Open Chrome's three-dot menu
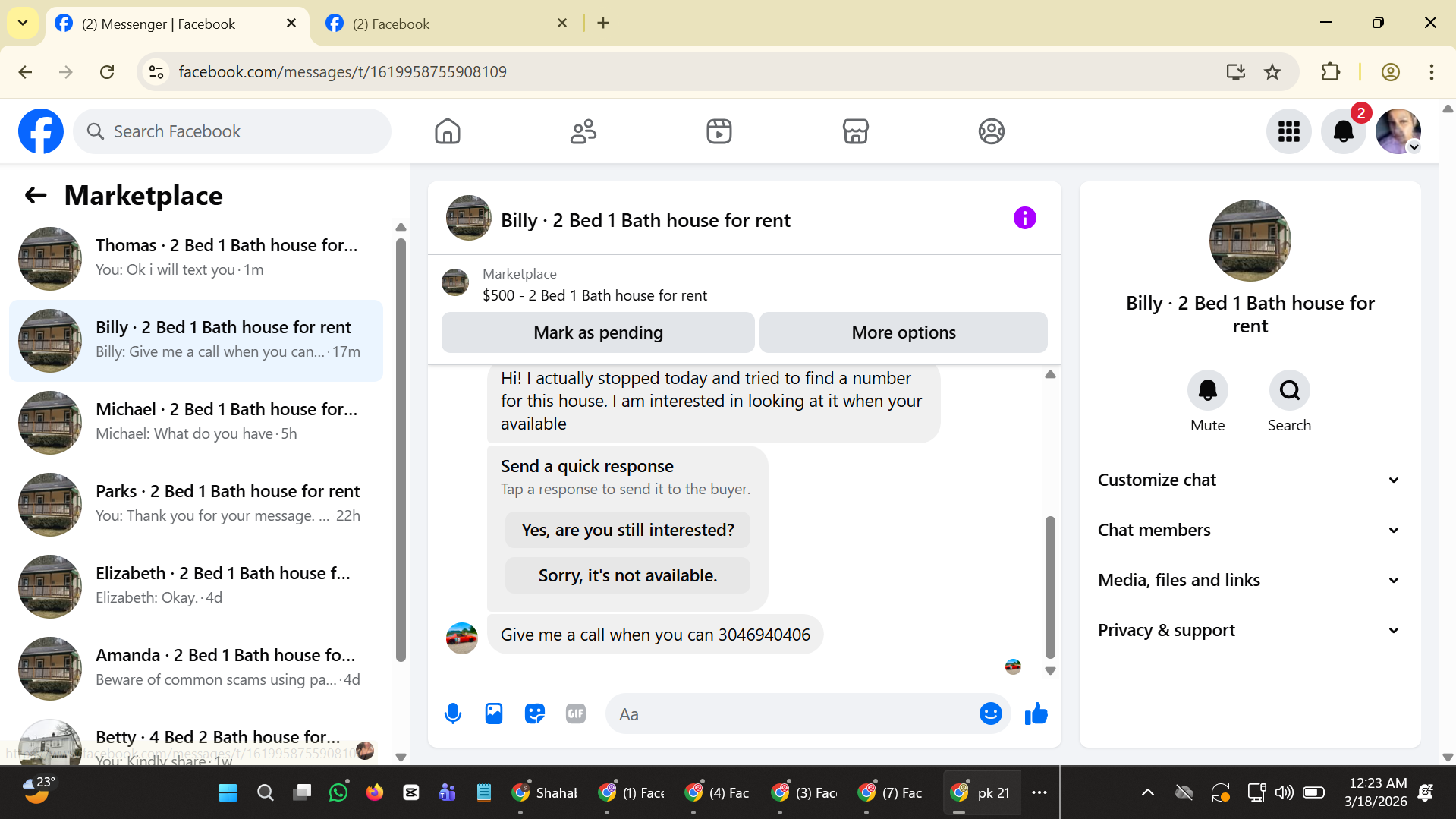The width and height of the screenshot is (1456, 819). tap(1432, 72)
